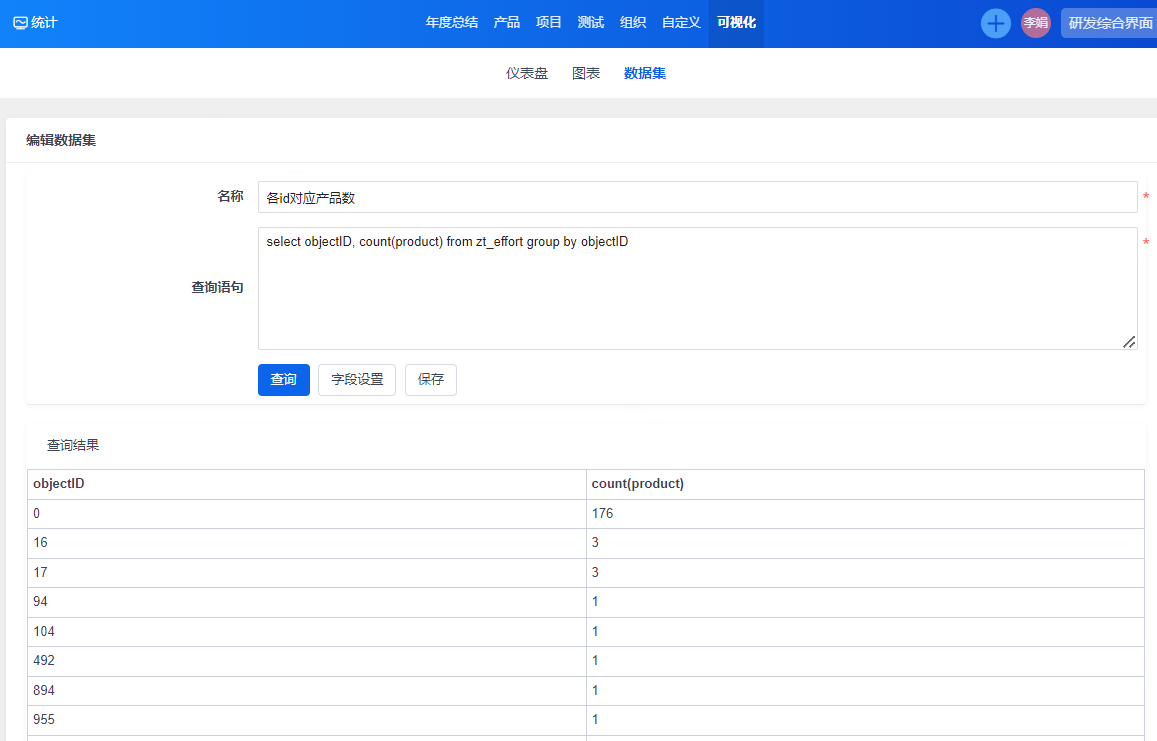This screenshot has width=1157, height=741.
Task: Go to the 年度总结 menu
Action: click(x=451, y=23)
